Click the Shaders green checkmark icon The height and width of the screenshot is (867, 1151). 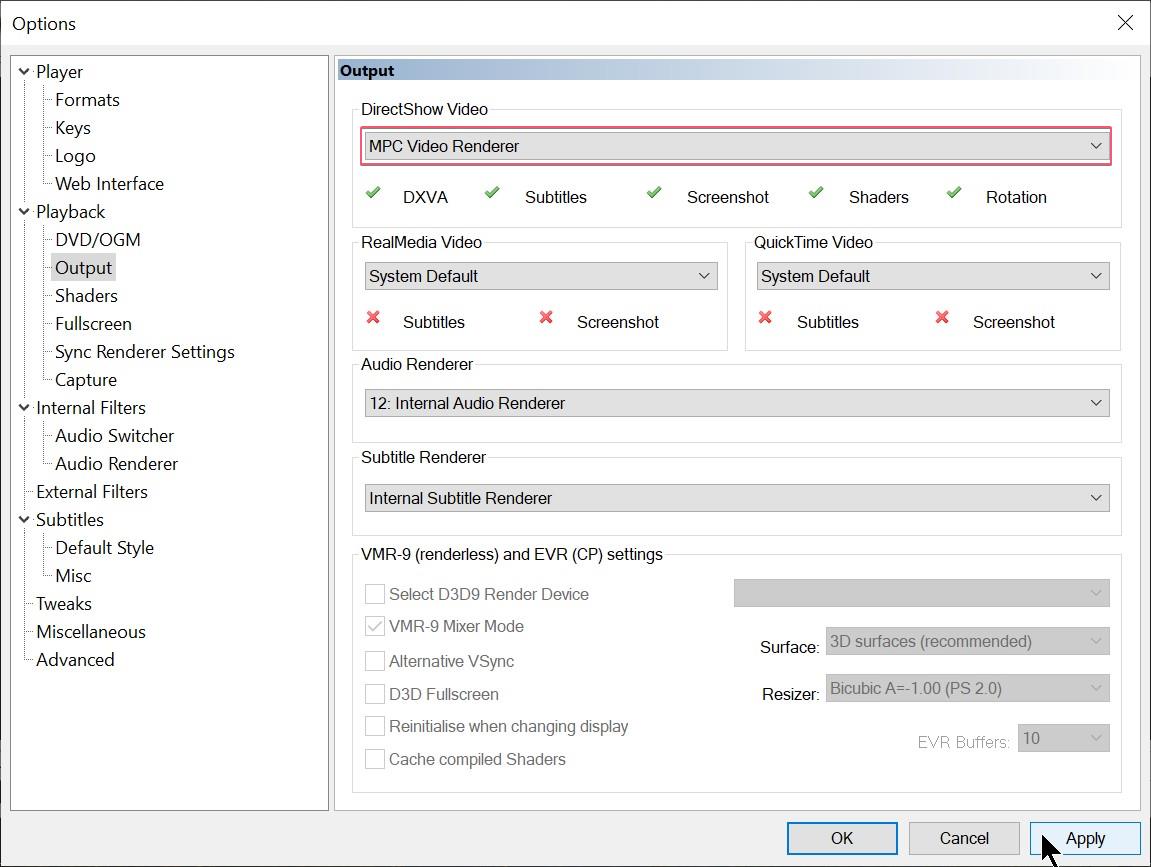click(816, 192)
